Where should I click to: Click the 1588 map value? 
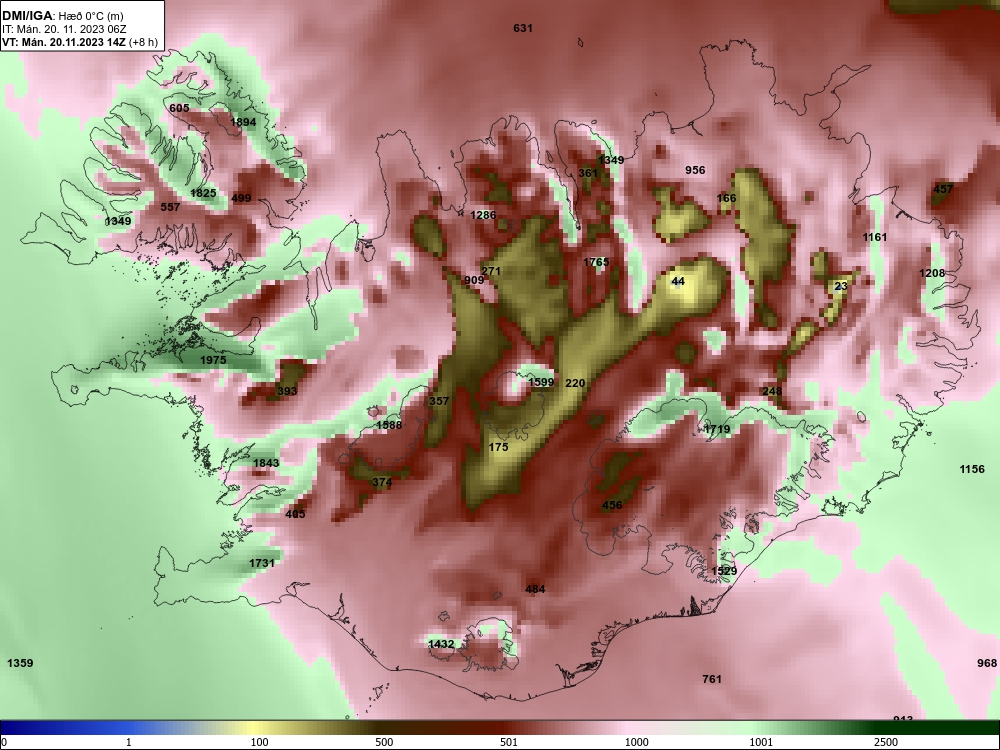pyautogui.click(x=389, y=425)
